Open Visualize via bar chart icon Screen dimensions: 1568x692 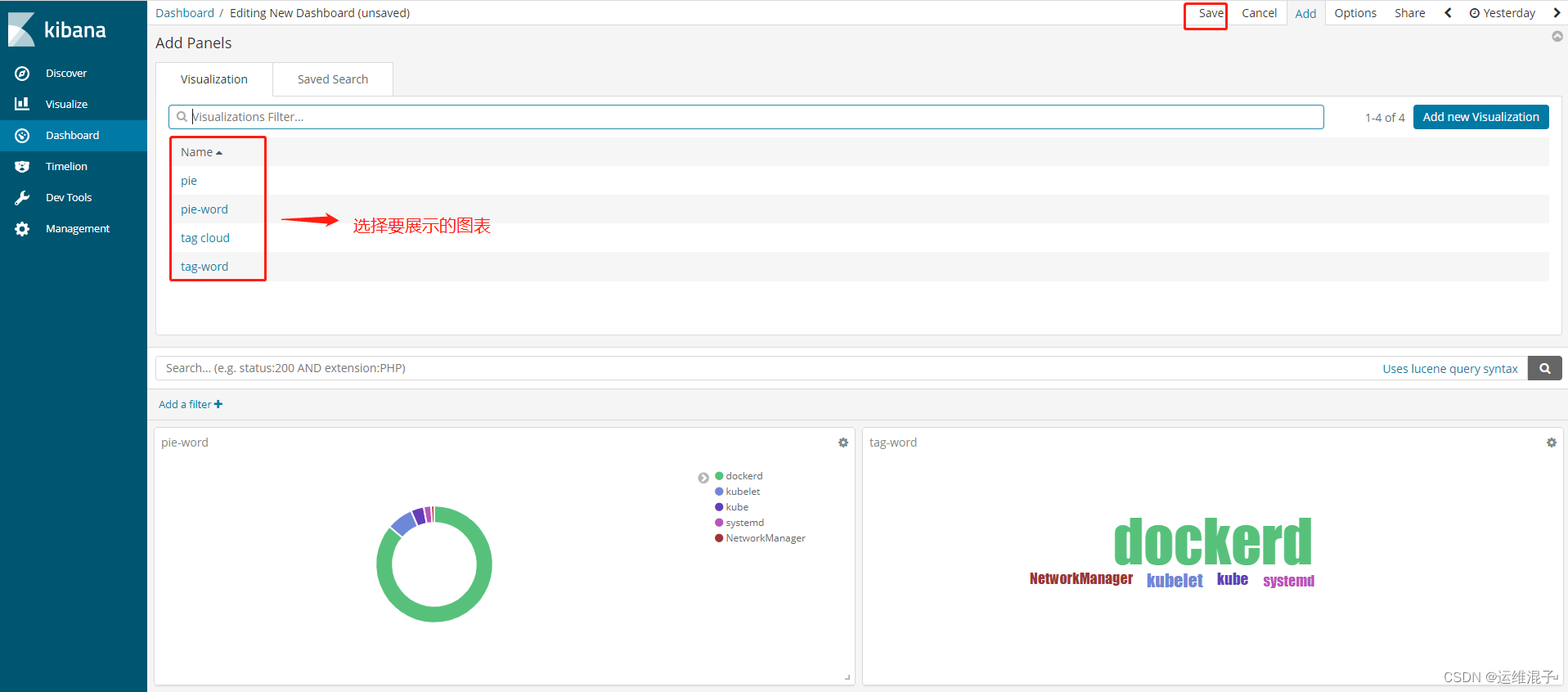tap(22, 104)
